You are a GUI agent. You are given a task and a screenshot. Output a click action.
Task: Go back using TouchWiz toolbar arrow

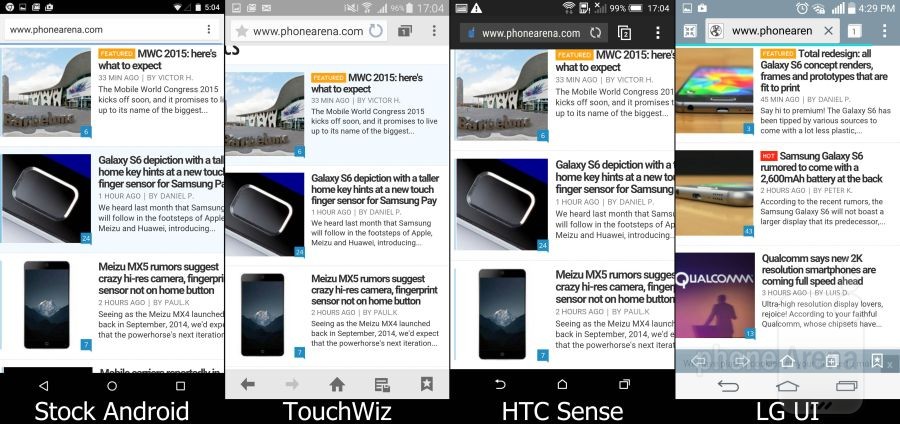coord(247,384)
